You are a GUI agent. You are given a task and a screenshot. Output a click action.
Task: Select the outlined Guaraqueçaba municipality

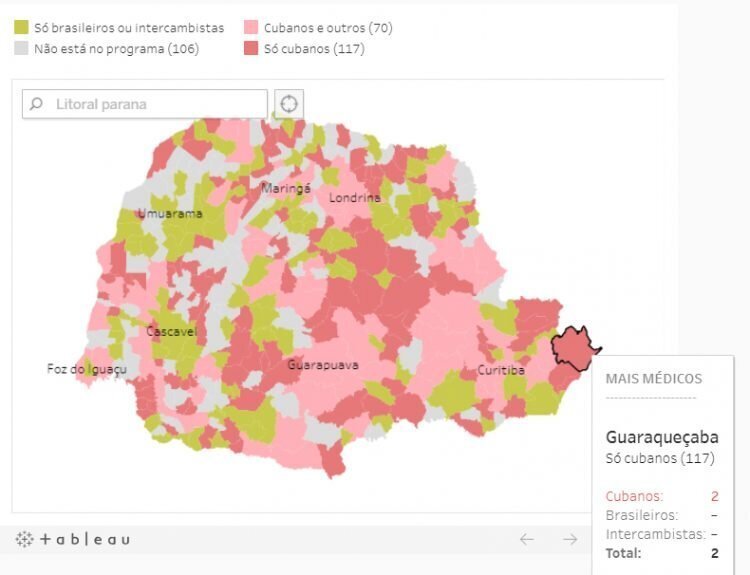573,349
